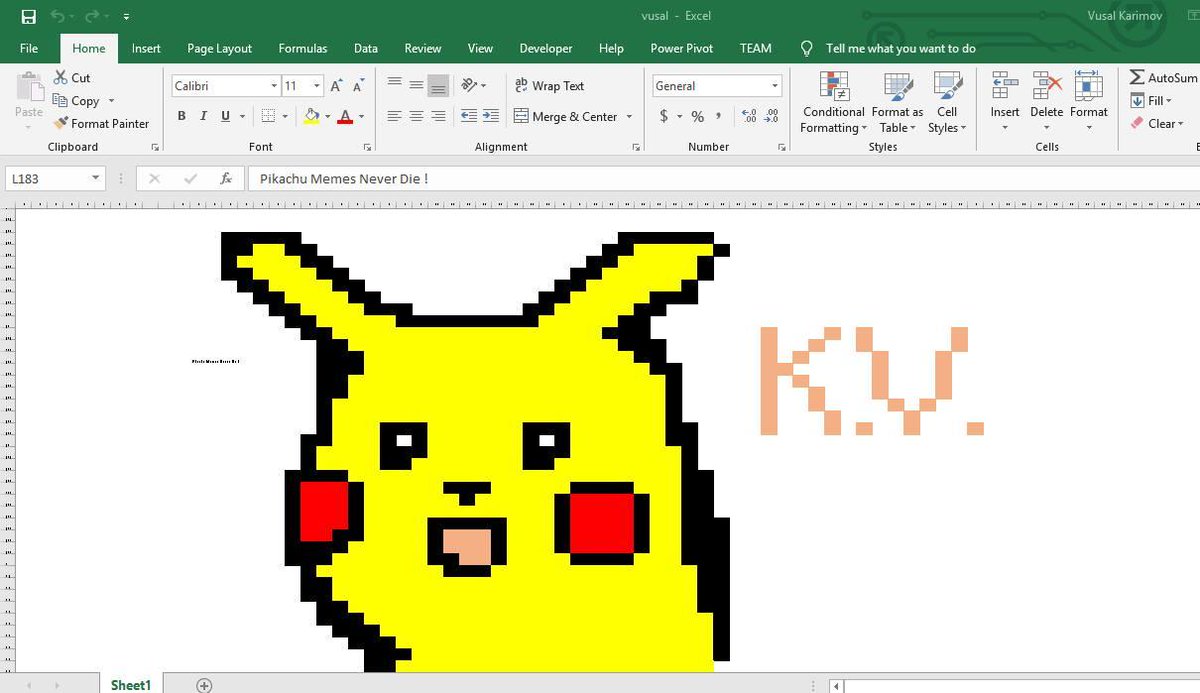Viewport: 1200px width, 693px height.
Task: Click Decrease Font Size icon
Action: point(358,86)
